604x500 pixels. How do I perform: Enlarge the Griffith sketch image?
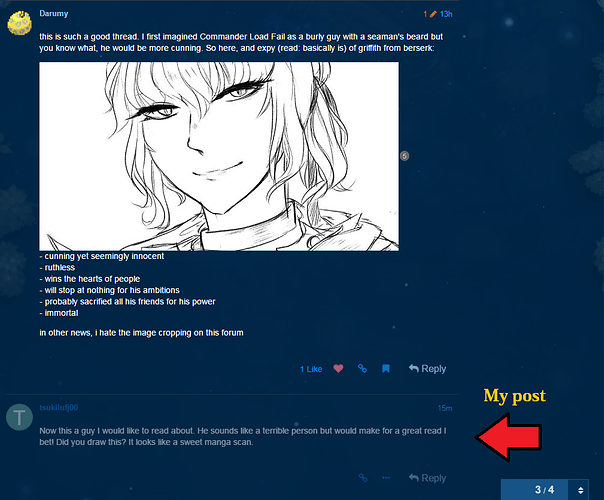pos(219,156)
